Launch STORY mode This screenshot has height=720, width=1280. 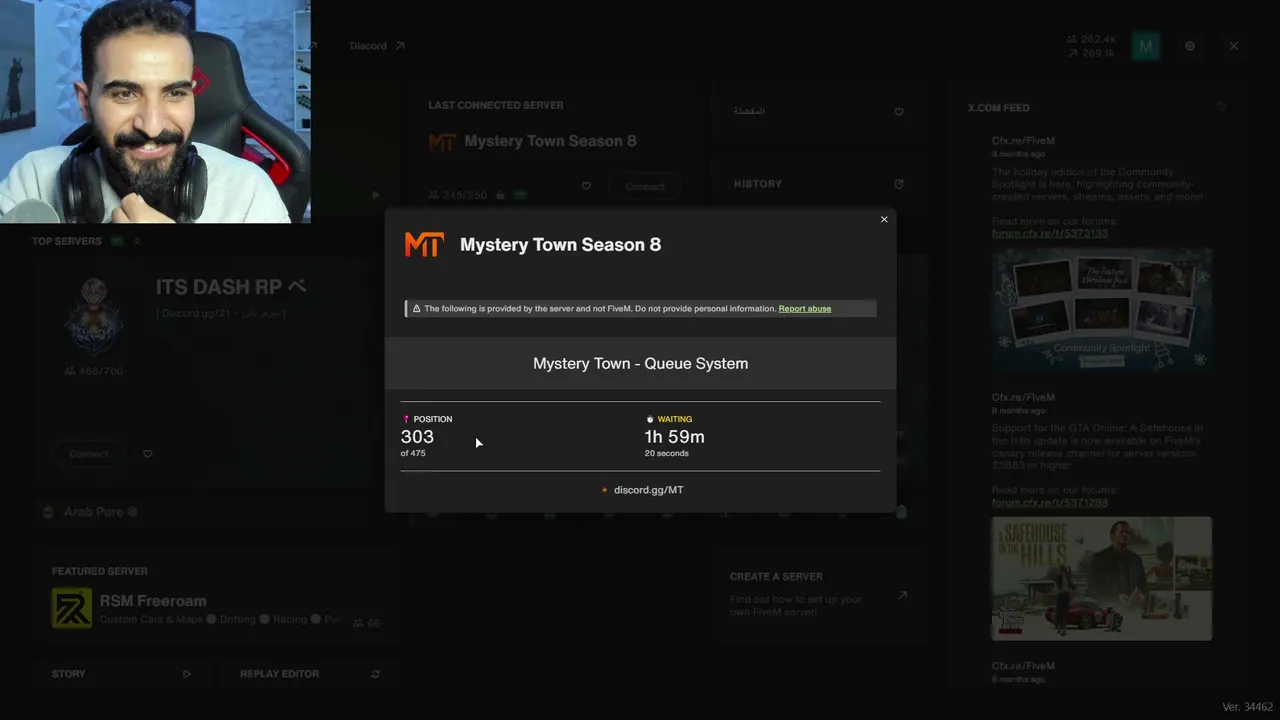click(123, 674)
